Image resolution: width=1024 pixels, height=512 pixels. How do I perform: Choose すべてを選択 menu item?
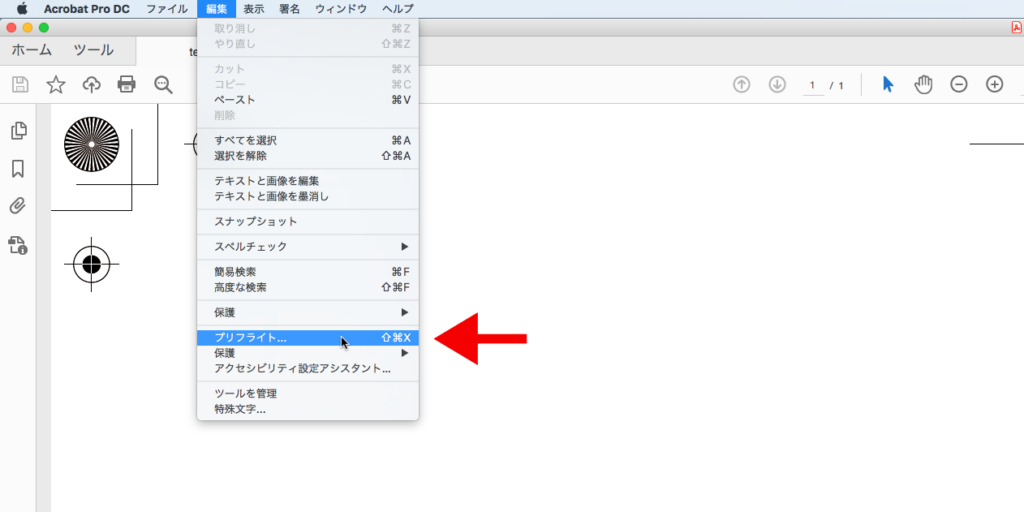point(308,140)
